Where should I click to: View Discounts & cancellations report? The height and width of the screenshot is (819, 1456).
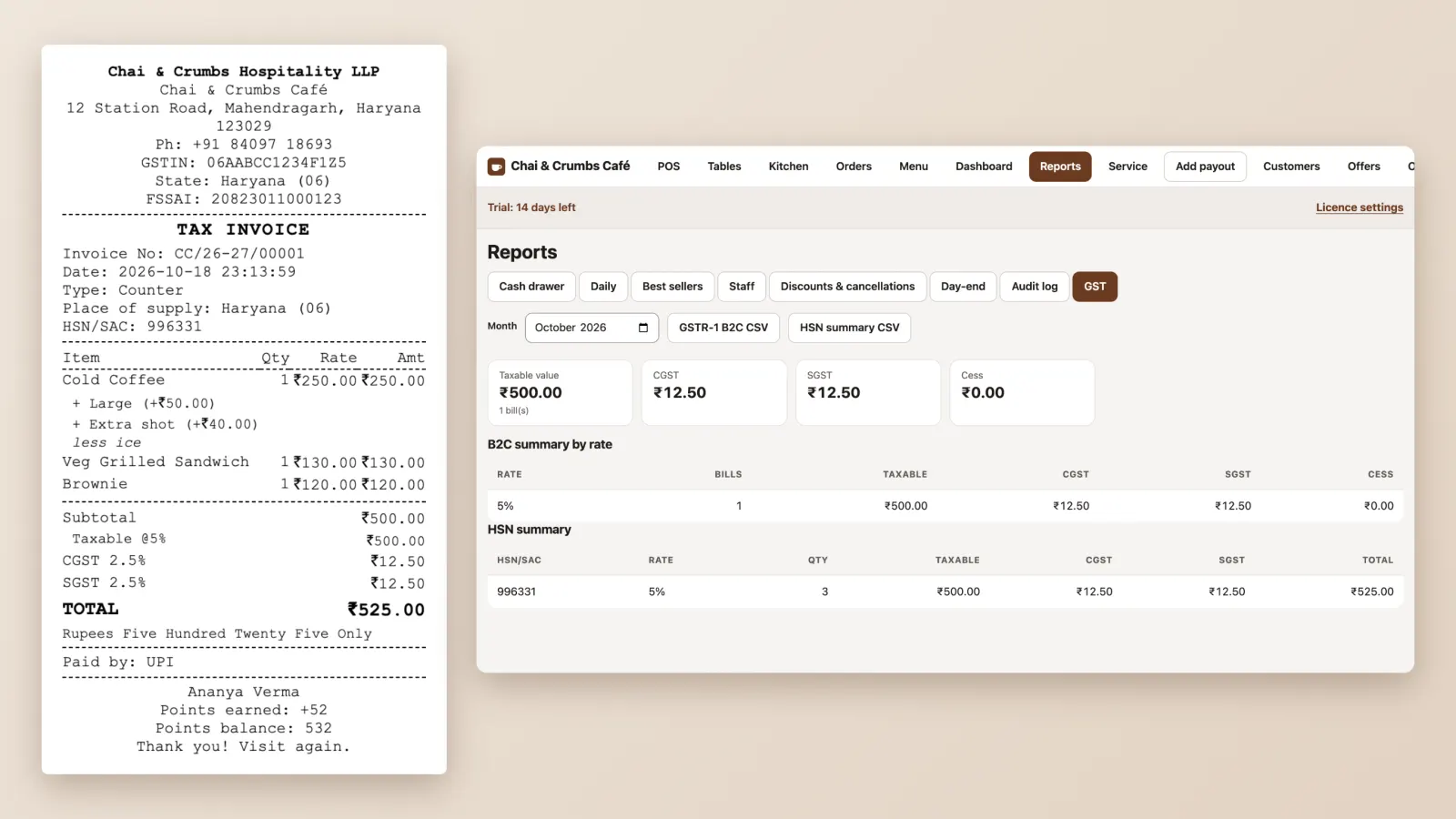[x=847, y=287]
